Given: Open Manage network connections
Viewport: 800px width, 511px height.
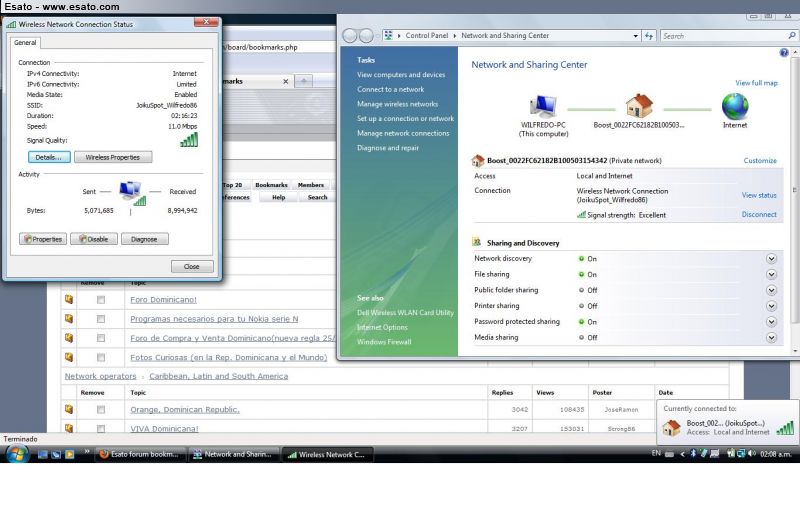Looking at the screenshot, I should coord(403,133).
